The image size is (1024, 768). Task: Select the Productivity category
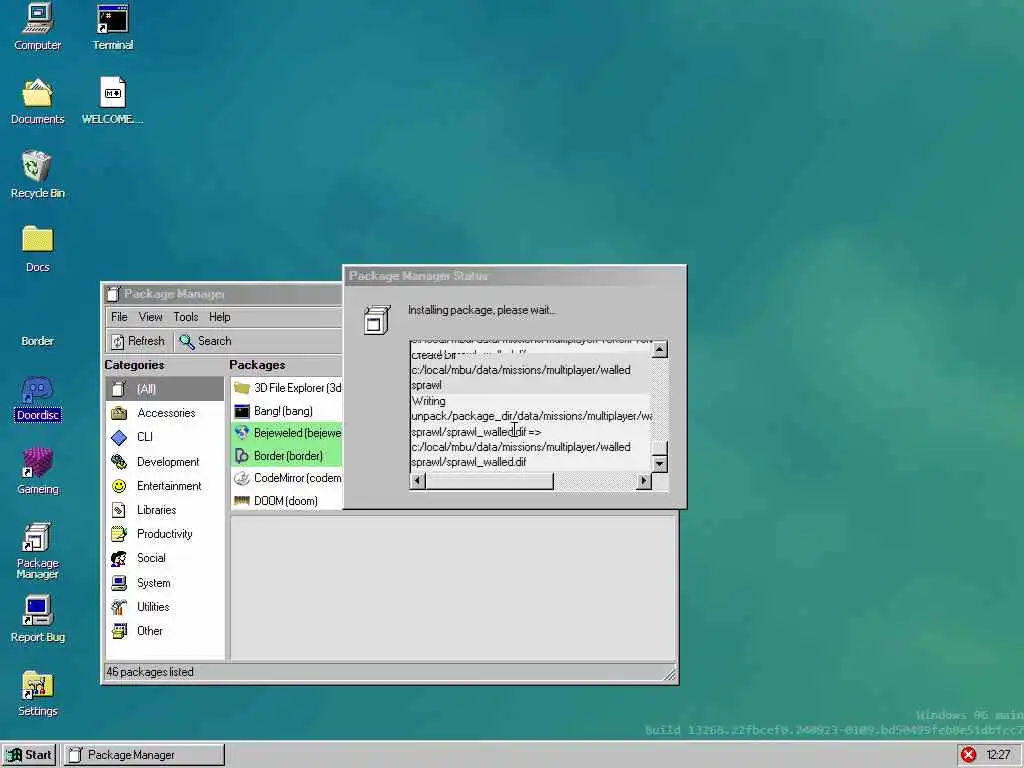(x=165, y=534)
